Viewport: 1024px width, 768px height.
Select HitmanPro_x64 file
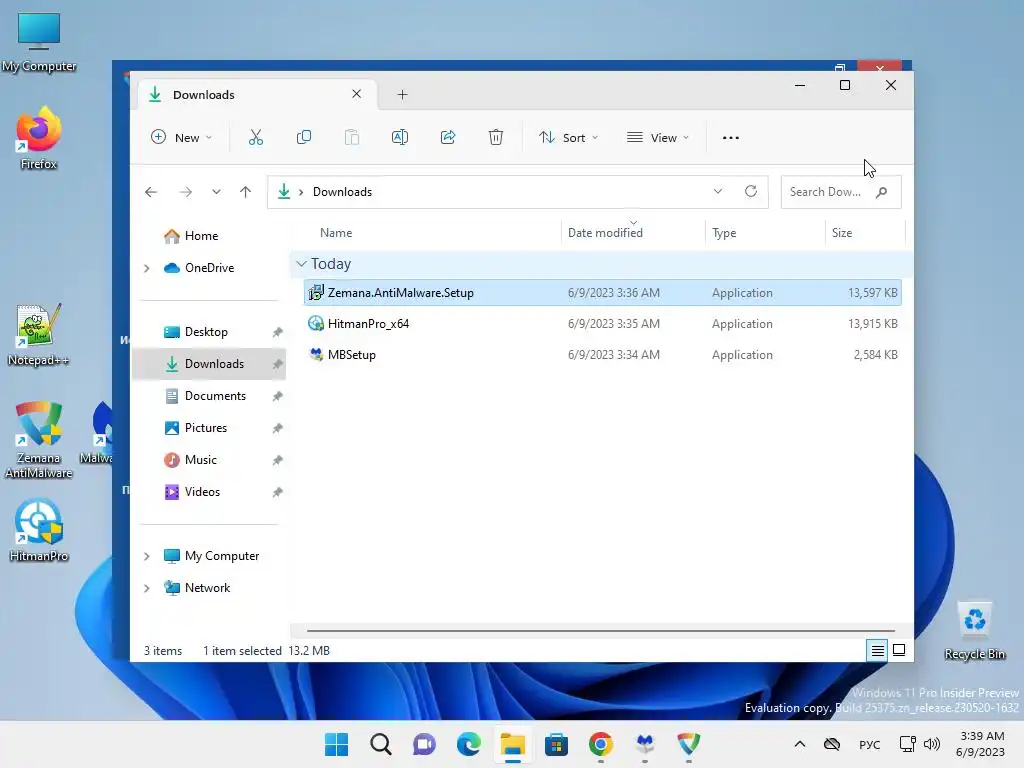(602, 324)
